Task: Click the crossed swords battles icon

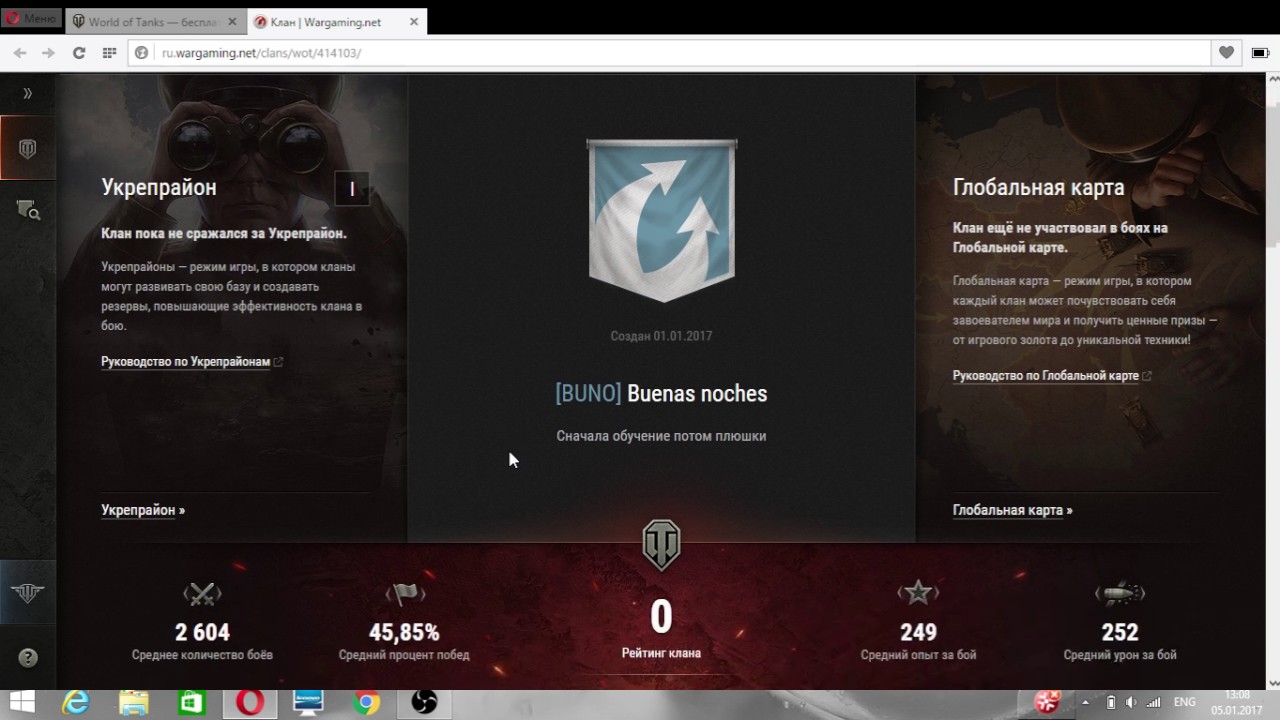Action: (203, 594)
